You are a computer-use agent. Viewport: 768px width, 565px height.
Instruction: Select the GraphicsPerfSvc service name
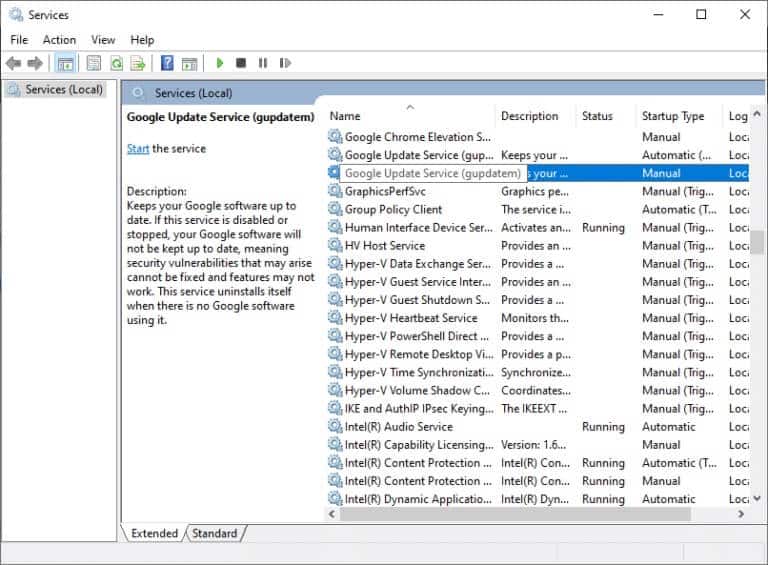coord(385,191)
